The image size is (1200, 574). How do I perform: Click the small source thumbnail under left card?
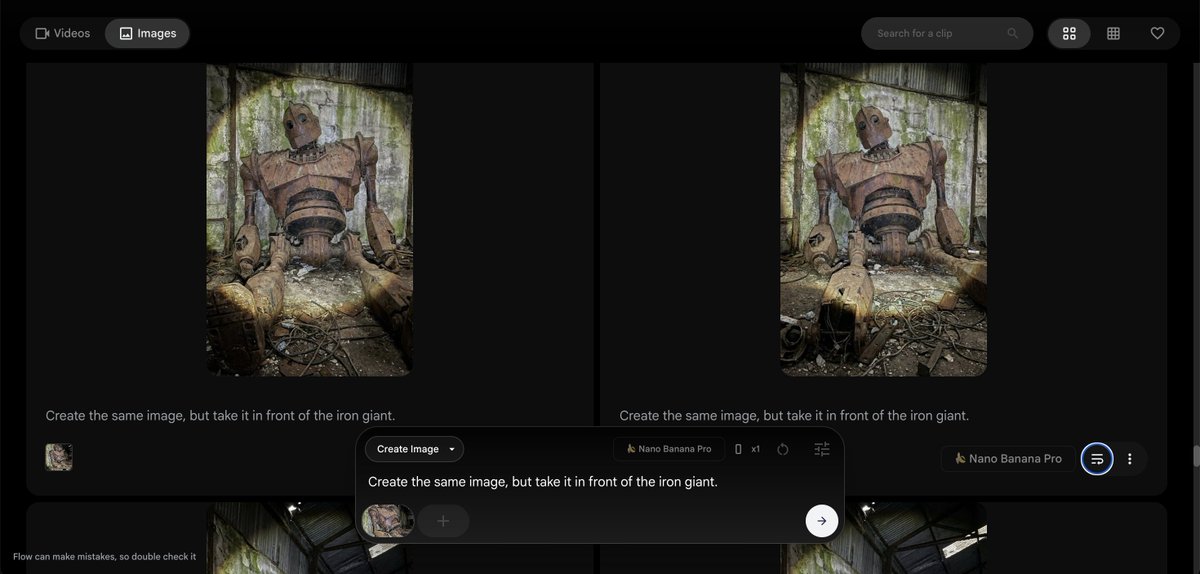[59, 457]
